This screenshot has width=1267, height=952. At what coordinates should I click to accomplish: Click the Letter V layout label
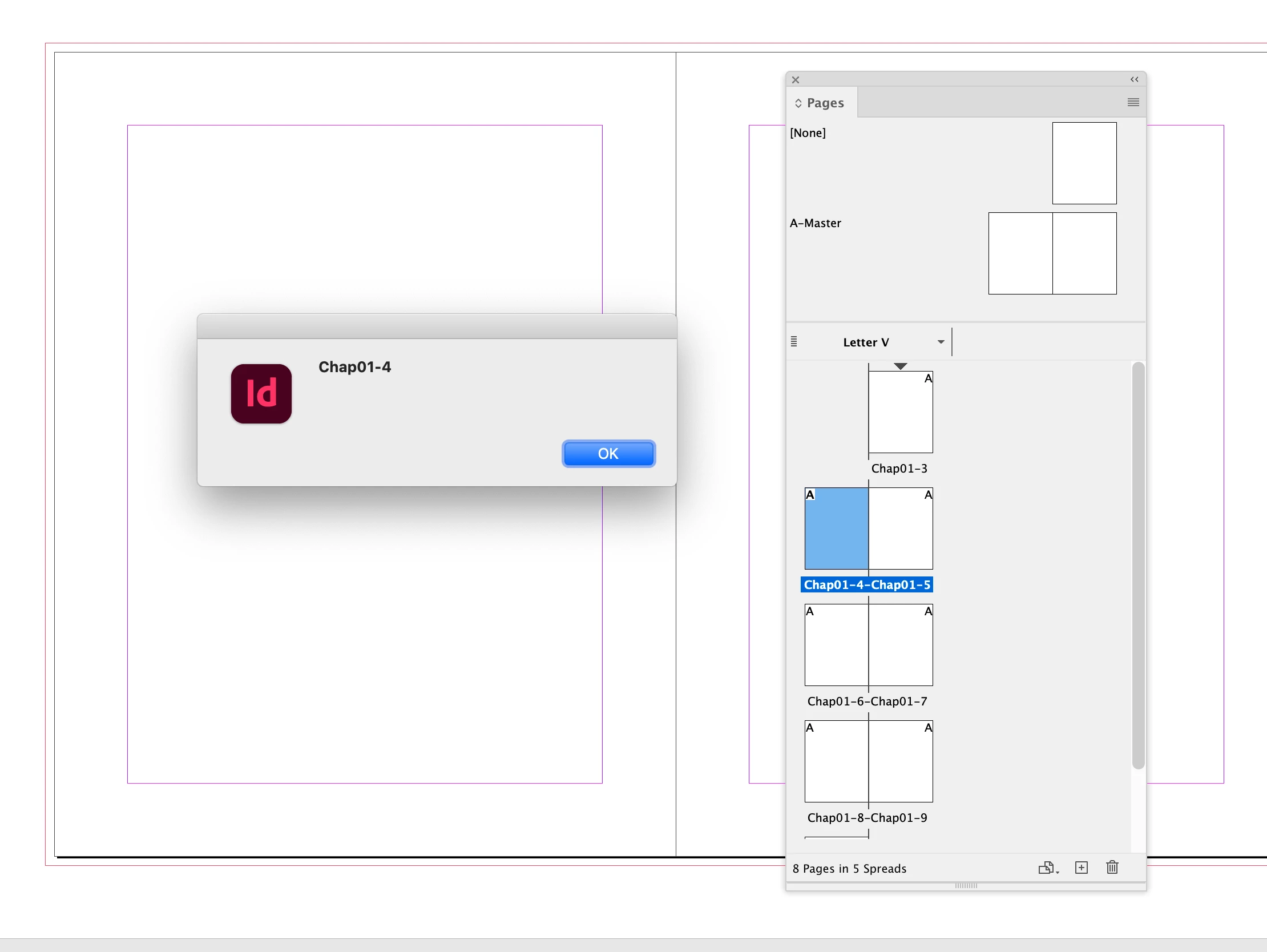pyautogui.click(x=865, y=342)
